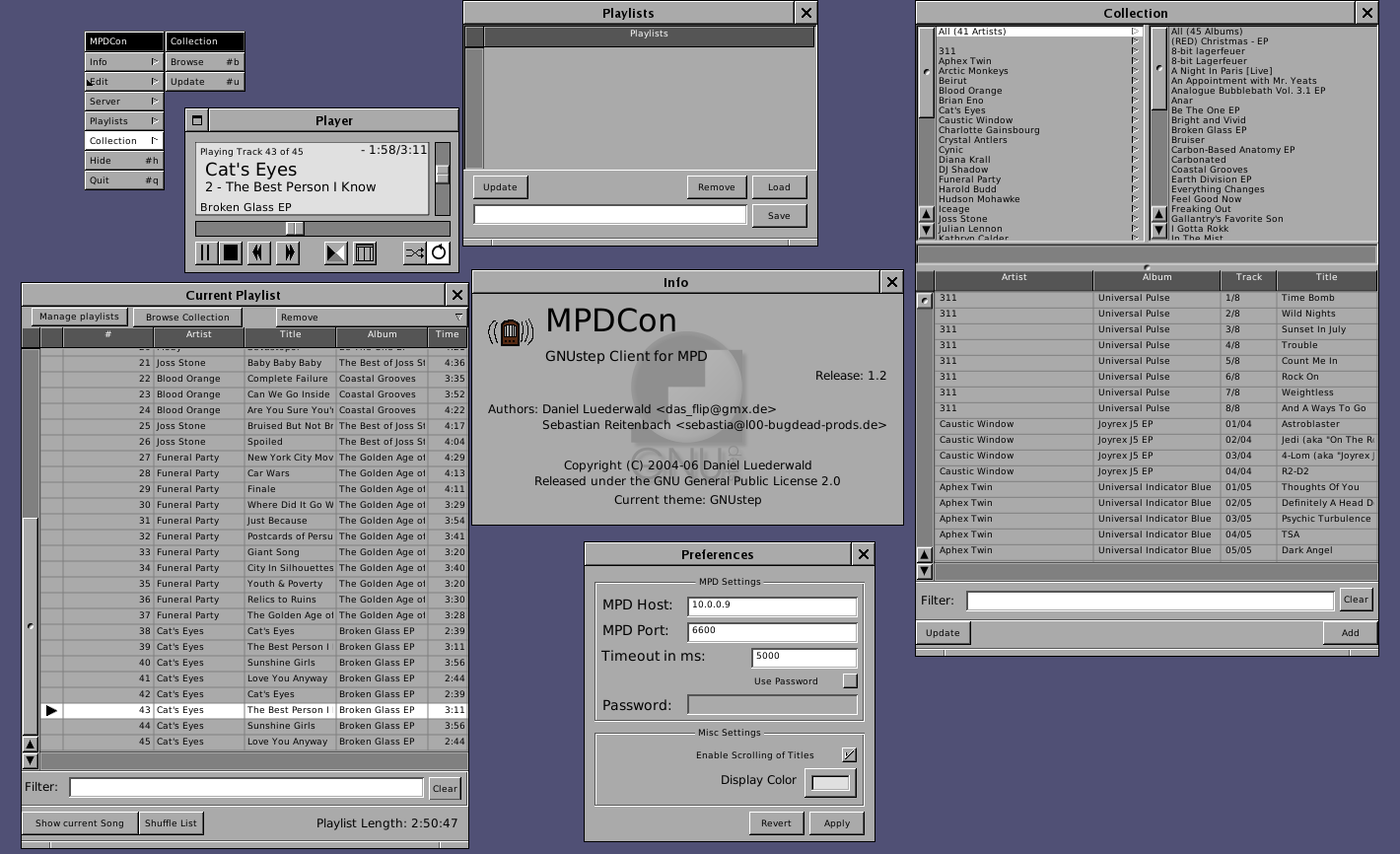Disable the Enable Scrolling of Titles checkbox

click(849, 754)
